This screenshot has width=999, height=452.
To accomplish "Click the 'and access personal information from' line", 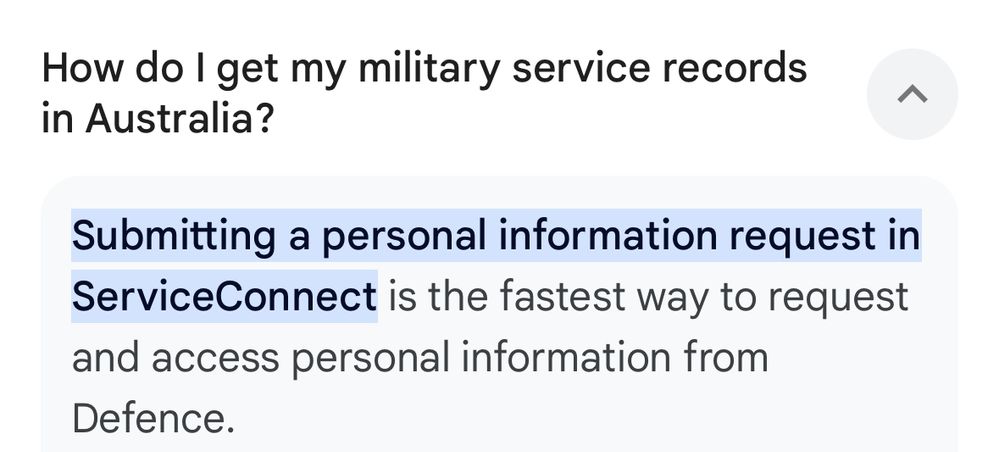I will tap(420, 358).
